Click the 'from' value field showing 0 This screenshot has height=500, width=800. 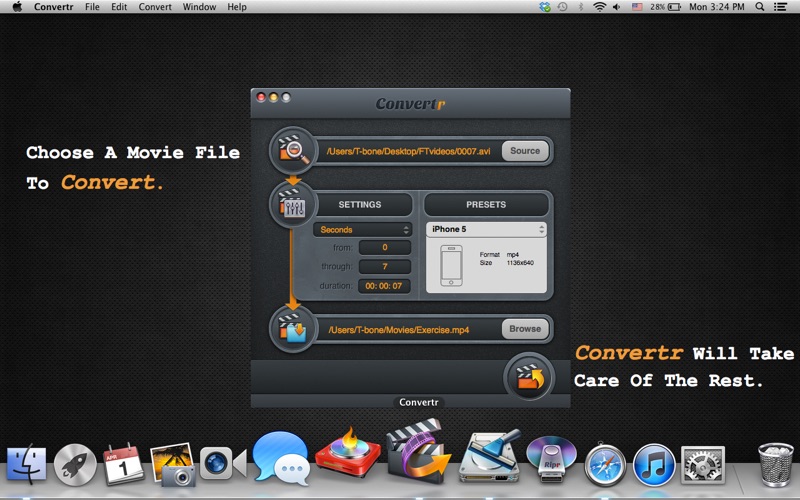pos(385,247)
